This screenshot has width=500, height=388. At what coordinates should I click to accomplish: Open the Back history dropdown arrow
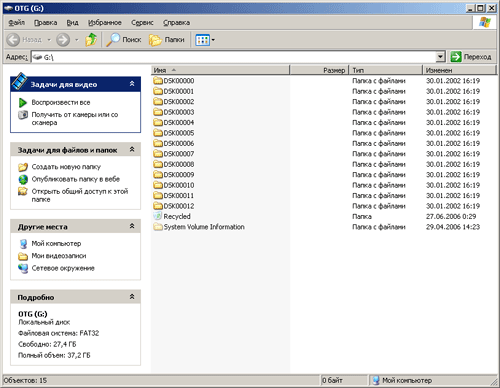click(49, 40)
